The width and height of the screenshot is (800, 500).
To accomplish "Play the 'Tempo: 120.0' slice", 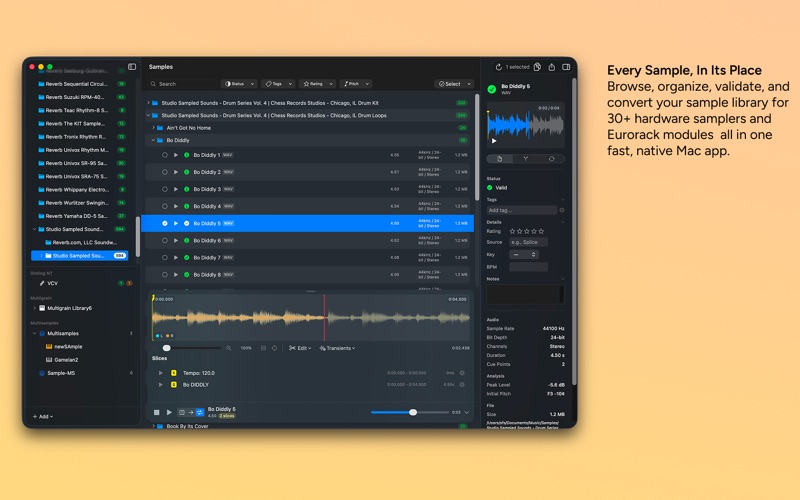I will [161, 373].
